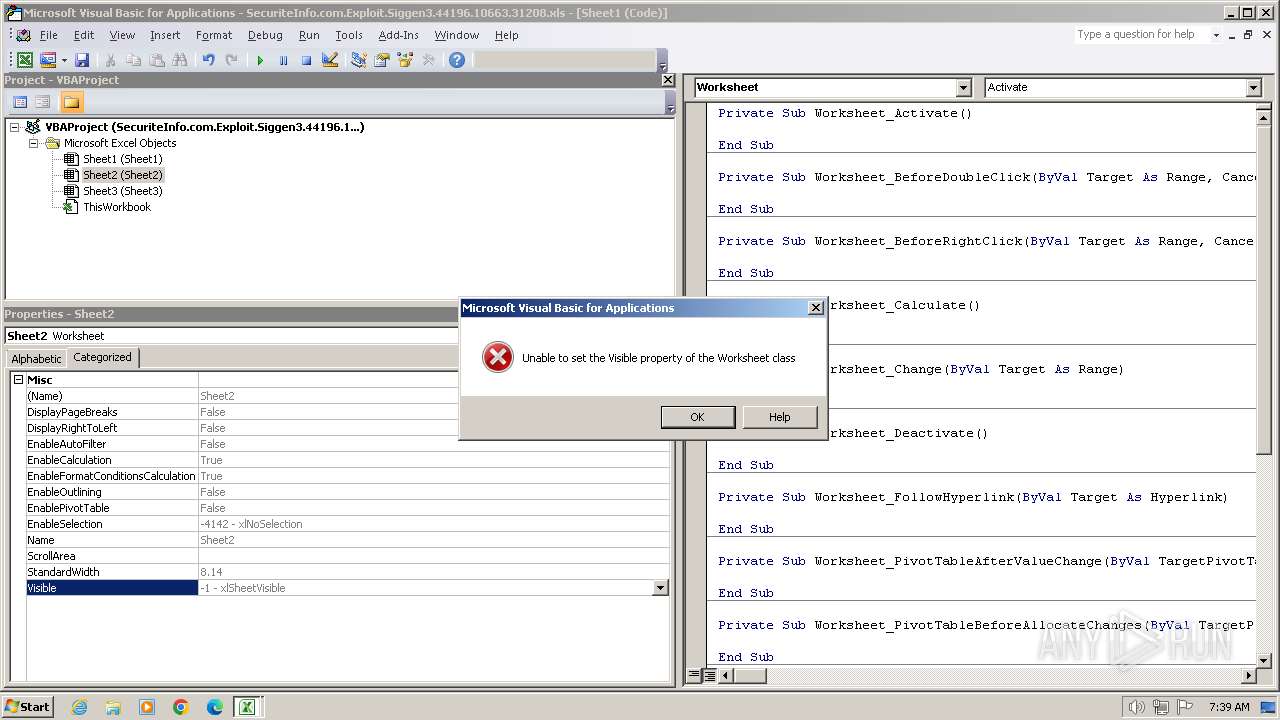Click the Paste toolbar icon
Viewport: 1280px width, 720px height.
pos(157,60)
